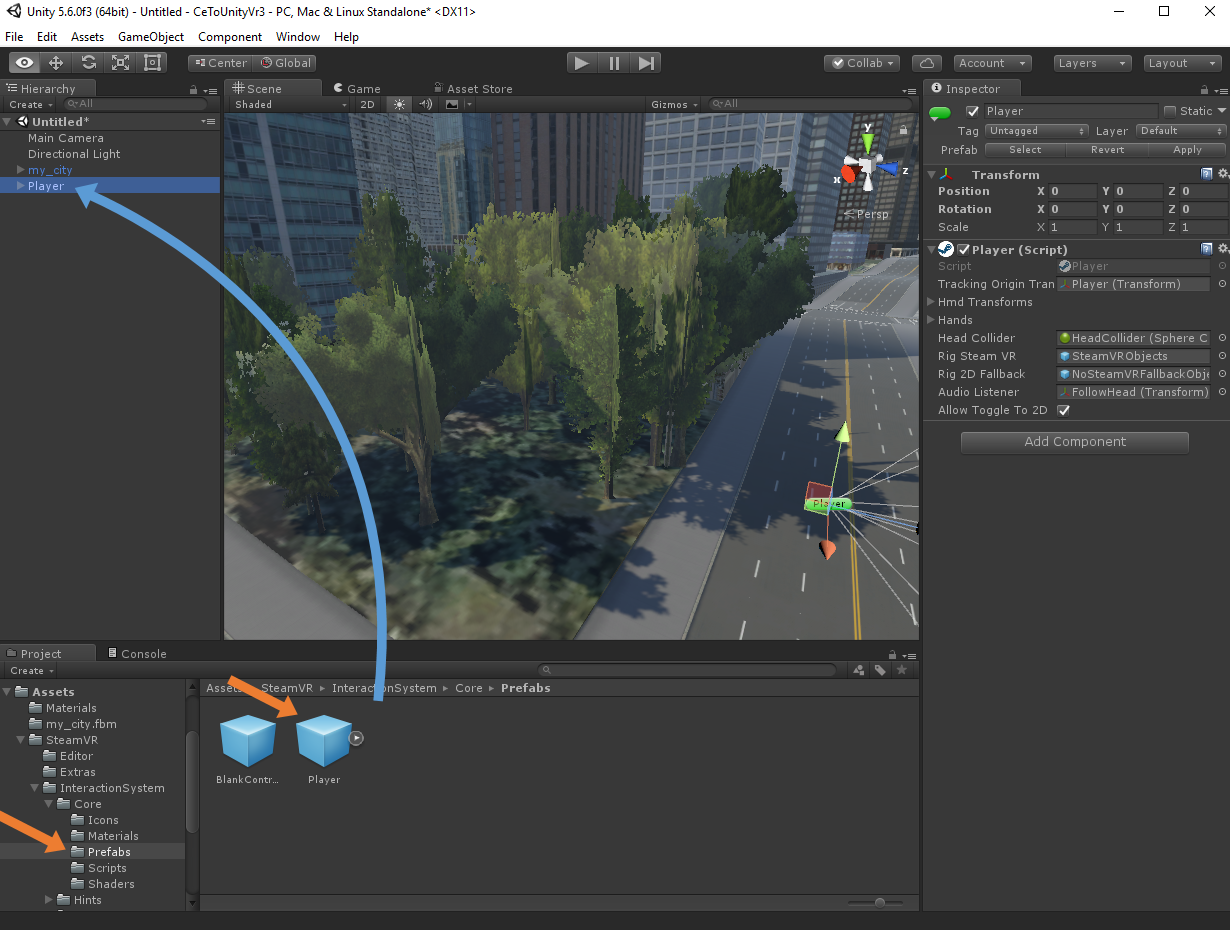Open the cloud services panel
Image resolution: width=1230 pixels, height=930 pixels.
tap(928, 63)
